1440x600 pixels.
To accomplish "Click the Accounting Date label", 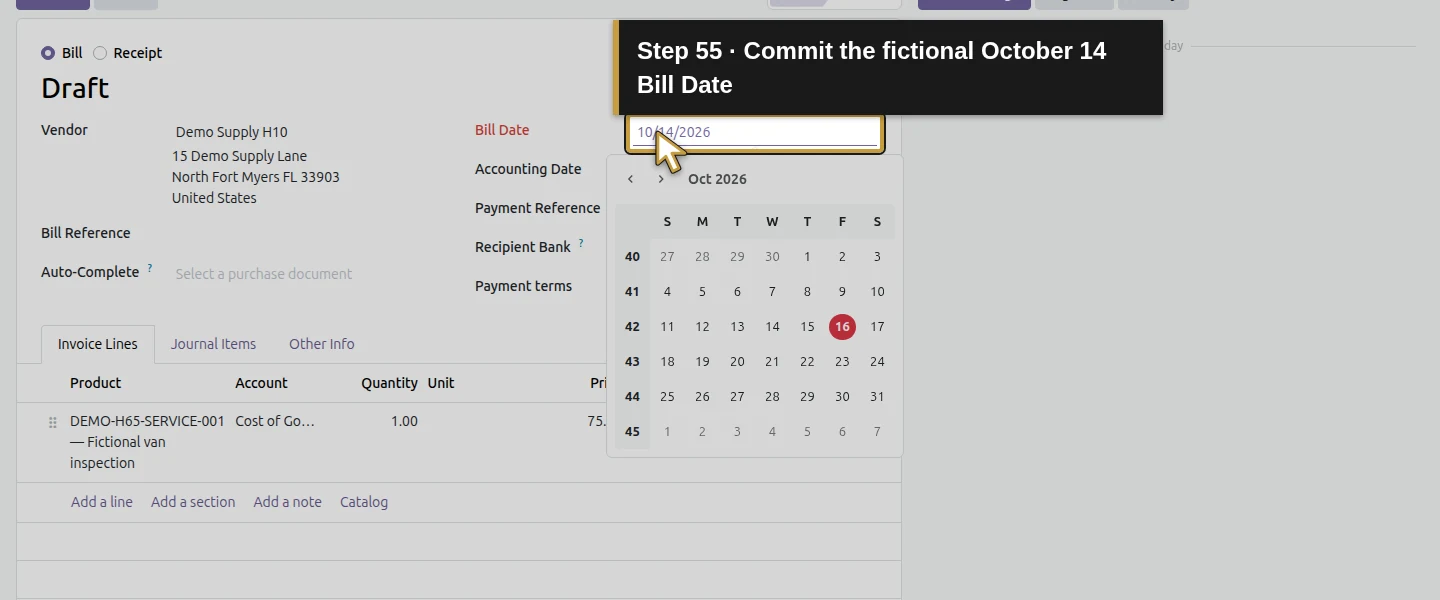I will click(528, 169).
